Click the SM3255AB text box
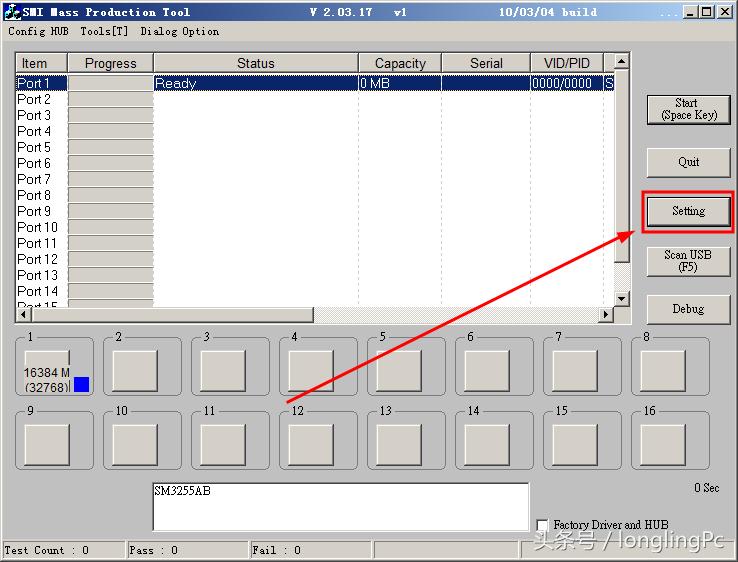 341,507
